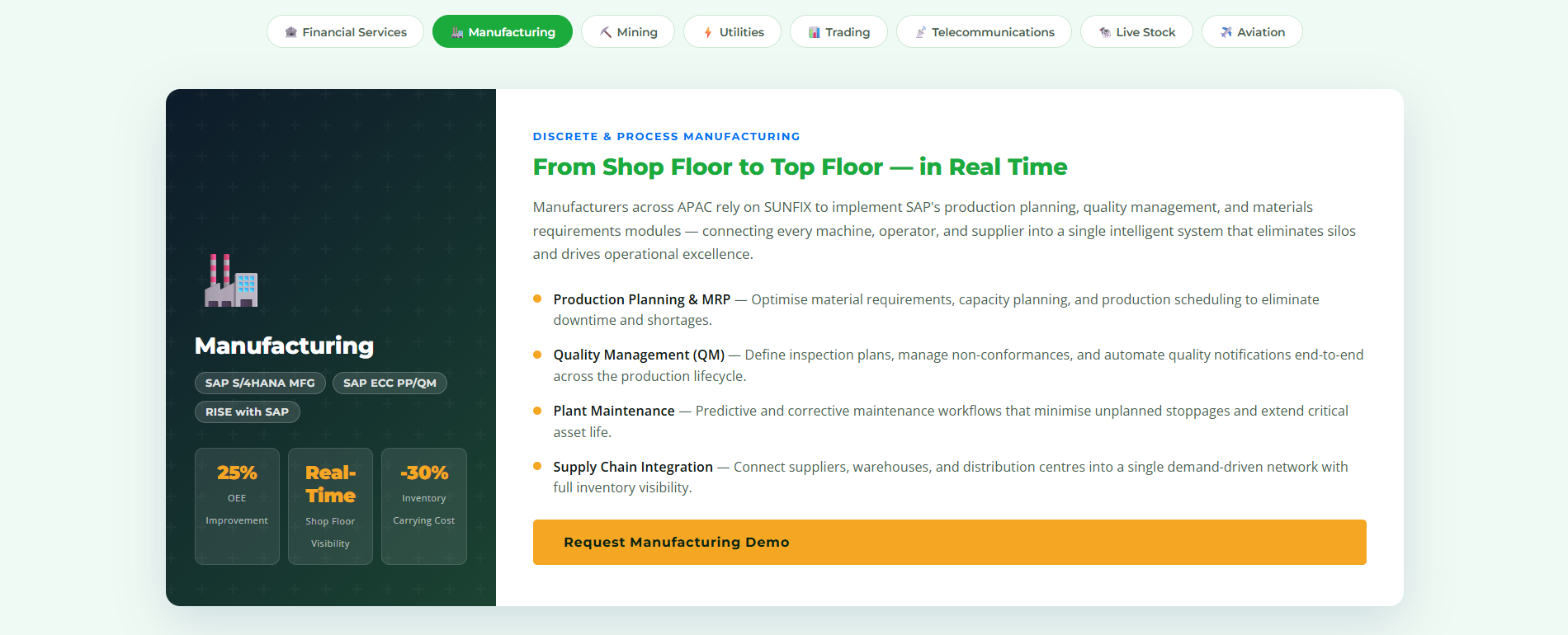Open the Mining tab
1568x635 pixels.
[x=628, y=31]
